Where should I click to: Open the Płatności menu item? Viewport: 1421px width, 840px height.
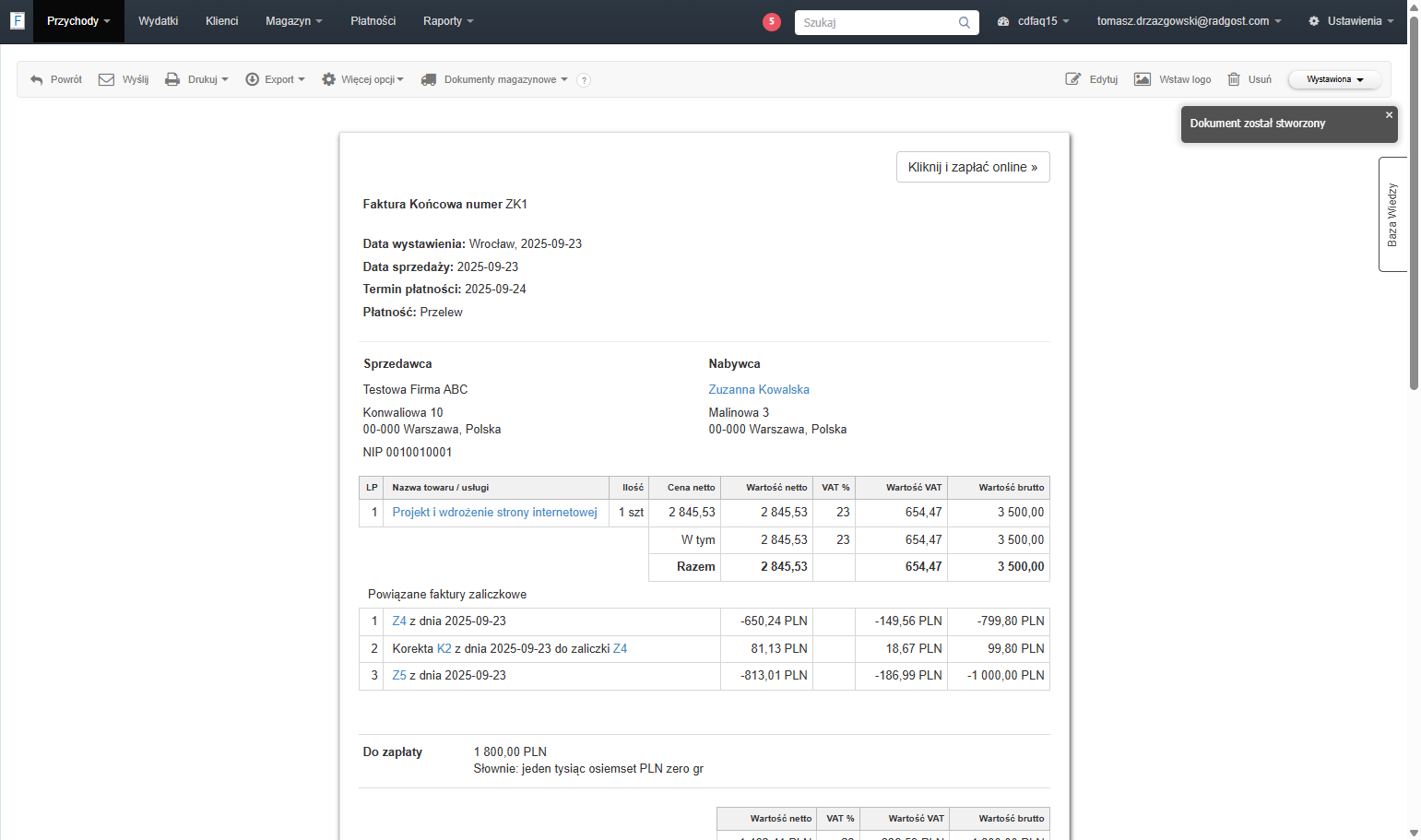(x=373, y=21)
